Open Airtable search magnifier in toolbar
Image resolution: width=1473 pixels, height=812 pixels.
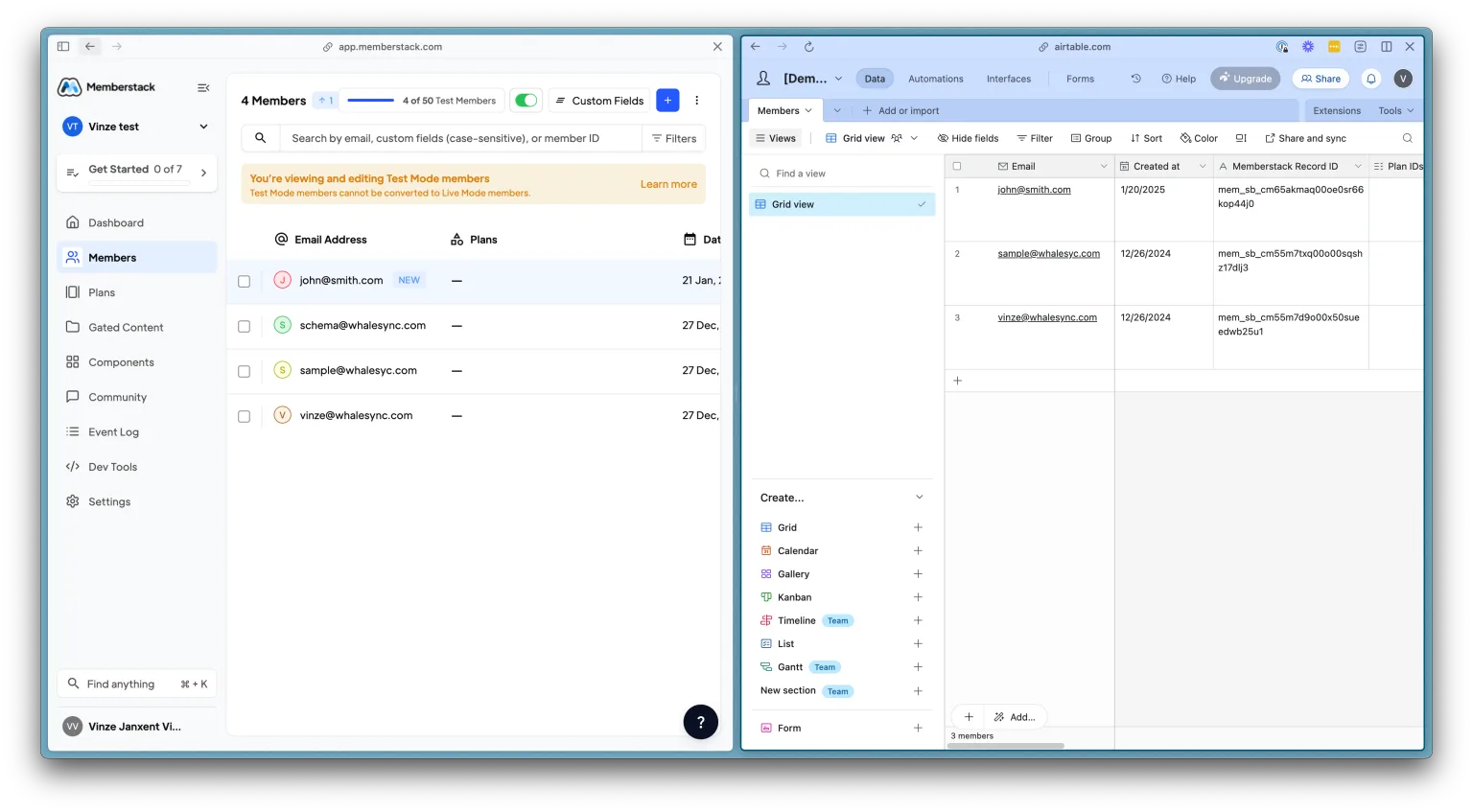[x=1408, y=138]
